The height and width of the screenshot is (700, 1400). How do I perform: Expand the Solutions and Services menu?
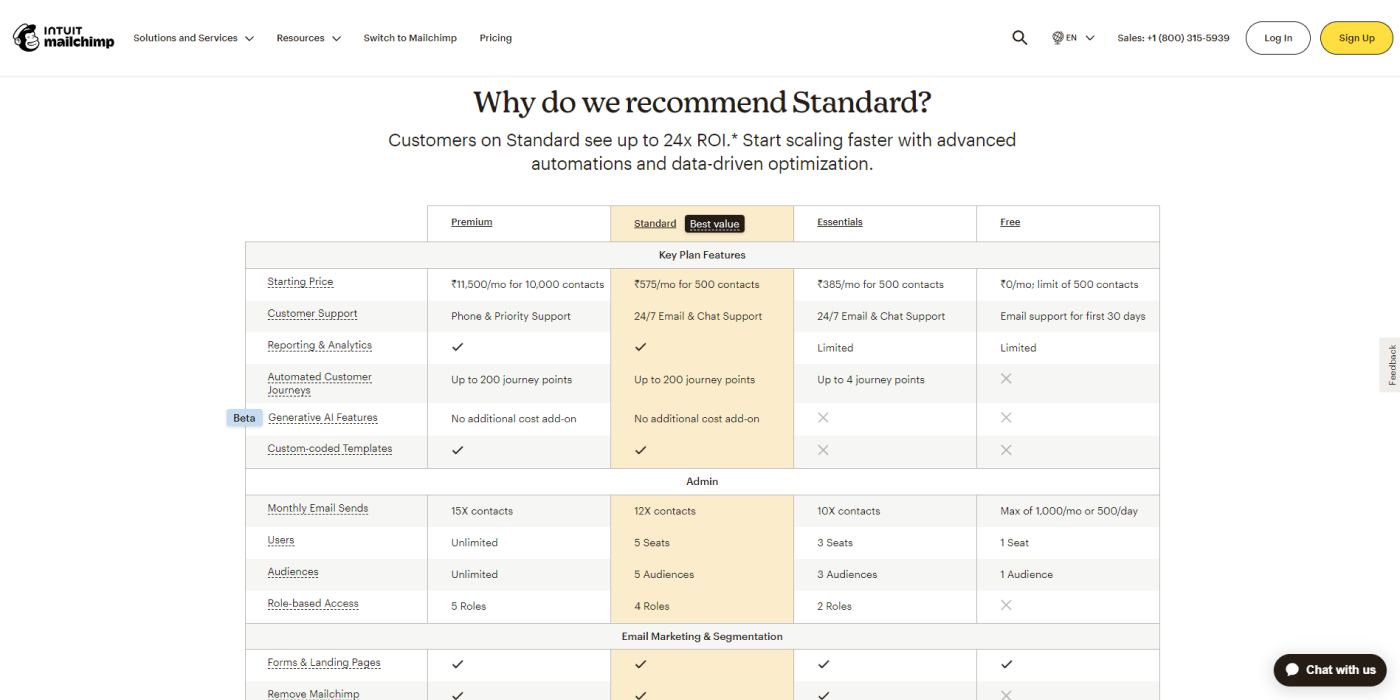[194, 38]
